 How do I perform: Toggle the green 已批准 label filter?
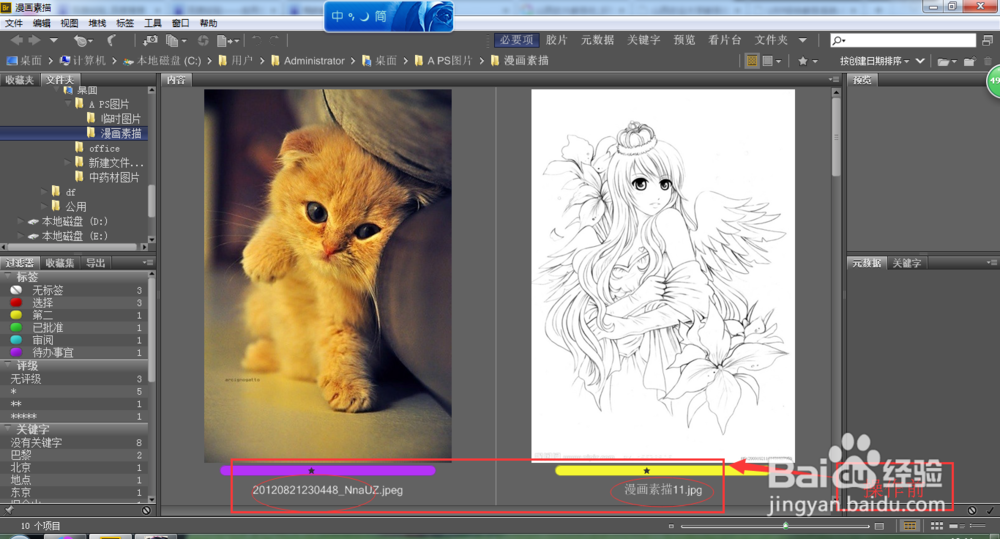click(x=74, y=328)
